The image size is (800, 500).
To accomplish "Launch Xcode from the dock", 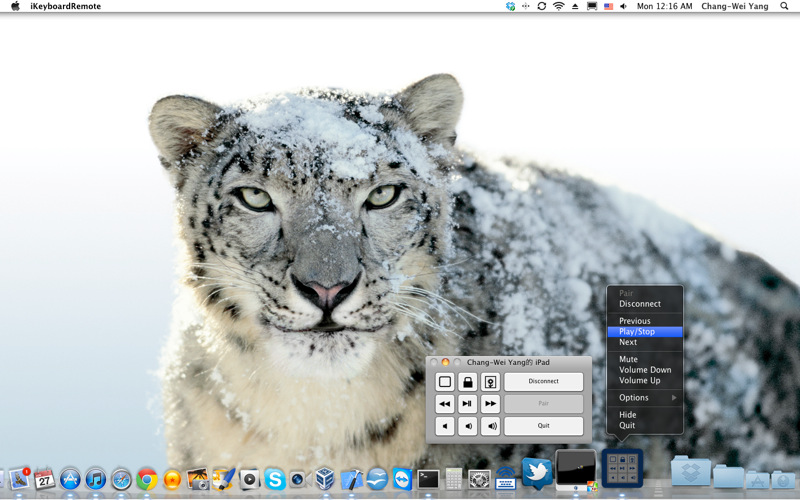I will (x=351, y=479).
